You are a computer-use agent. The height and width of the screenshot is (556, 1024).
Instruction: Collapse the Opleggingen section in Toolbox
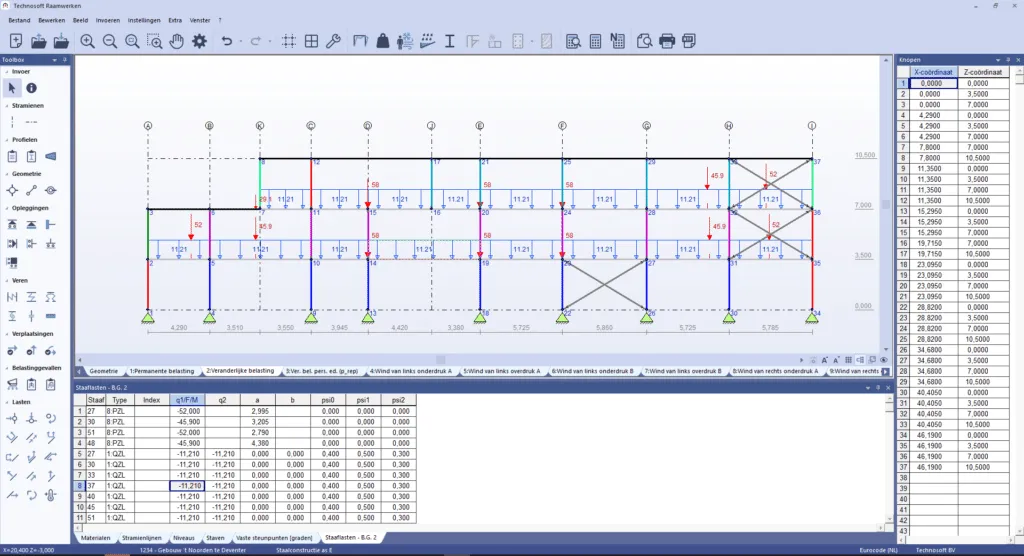[7, 208]
